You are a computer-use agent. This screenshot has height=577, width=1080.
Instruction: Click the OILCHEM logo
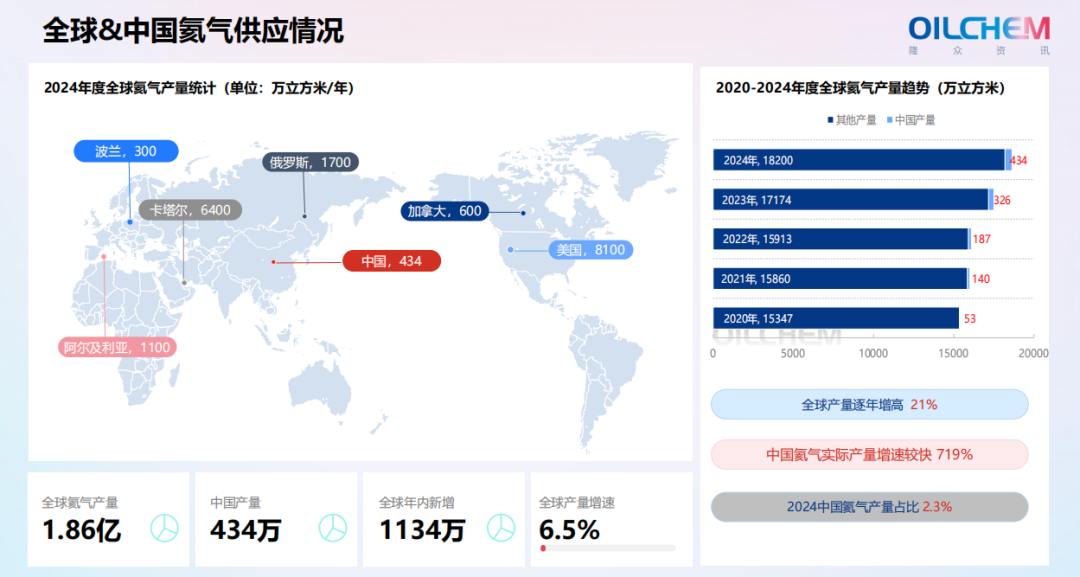click(x=979, y=35)
